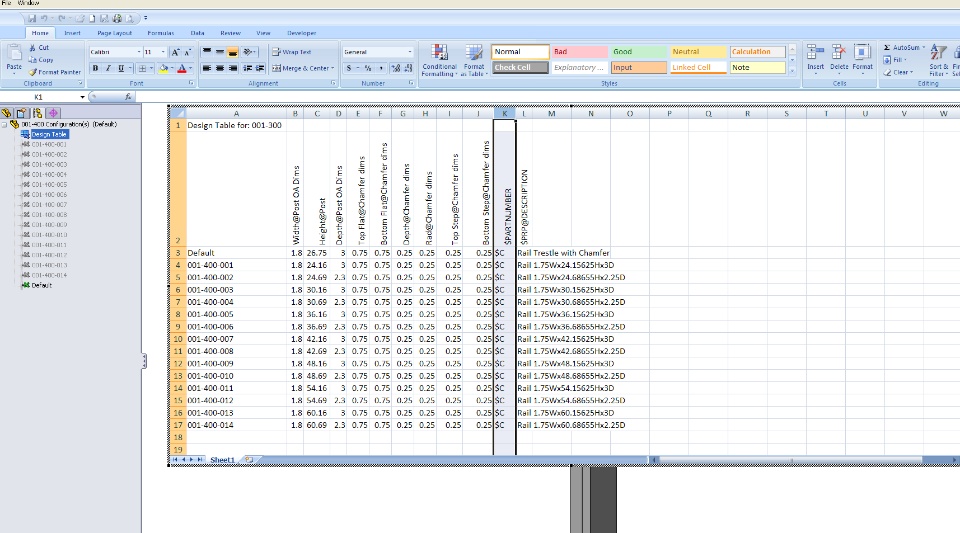The height and width of the screenshot is (533, 960).
Task: Apply the Neutral cell style swatch
Action: 698,52
